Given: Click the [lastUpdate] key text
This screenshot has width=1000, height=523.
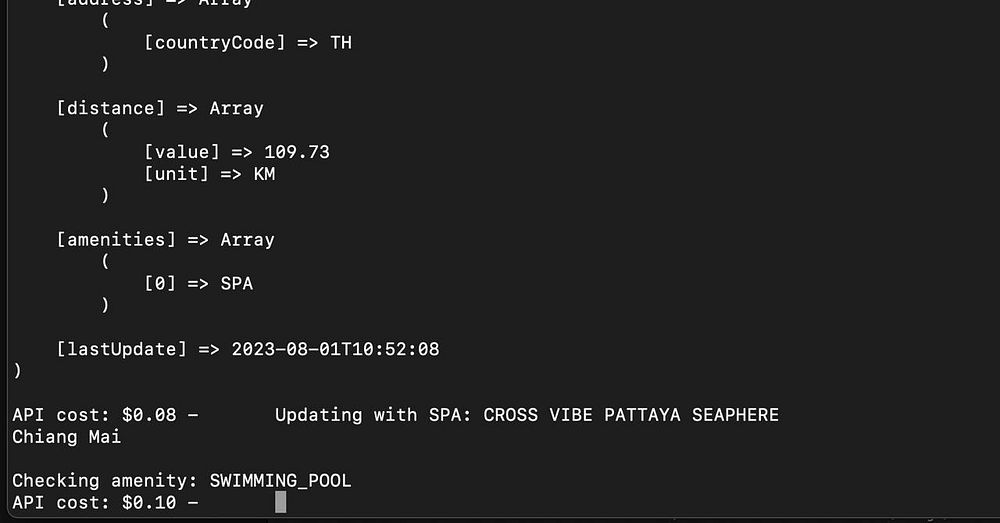Looking at the screenshot, I should click(122, 349).
